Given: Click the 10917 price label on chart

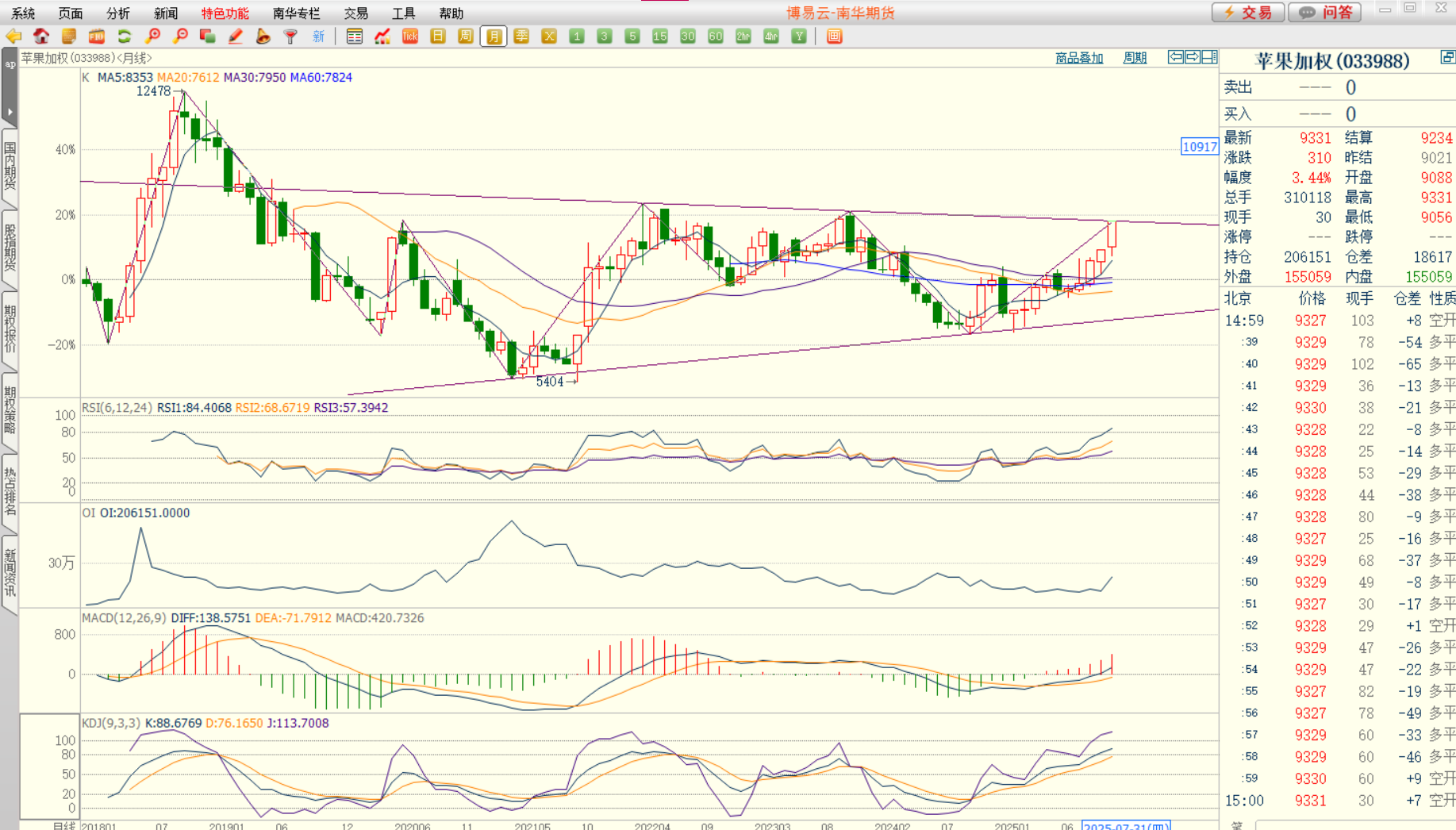Looking at the screenshot, I should tap(1199, 147).
